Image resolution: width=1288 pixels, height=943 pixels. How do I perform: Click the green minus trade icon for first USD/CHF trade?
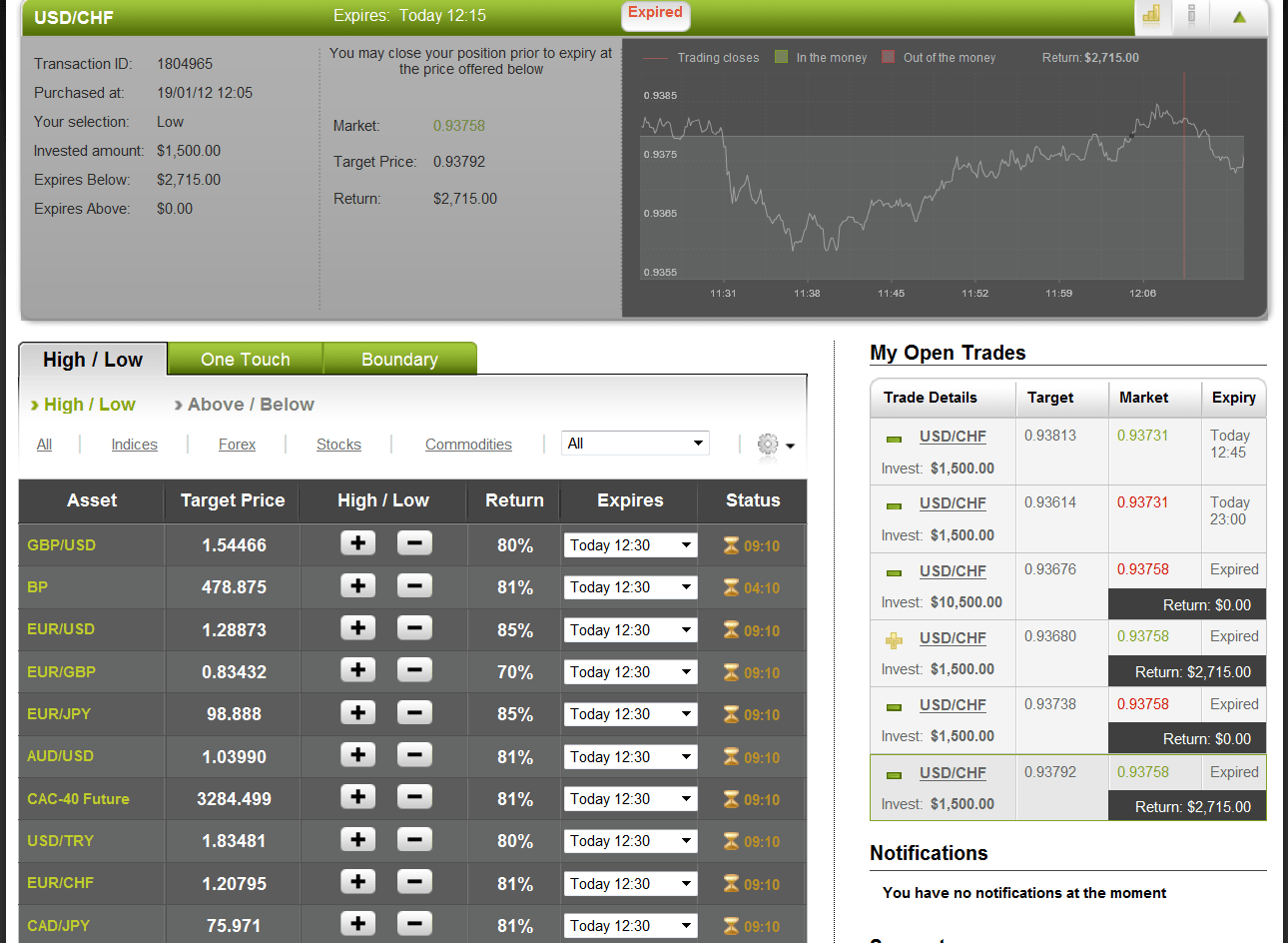(x=892, y=436)
